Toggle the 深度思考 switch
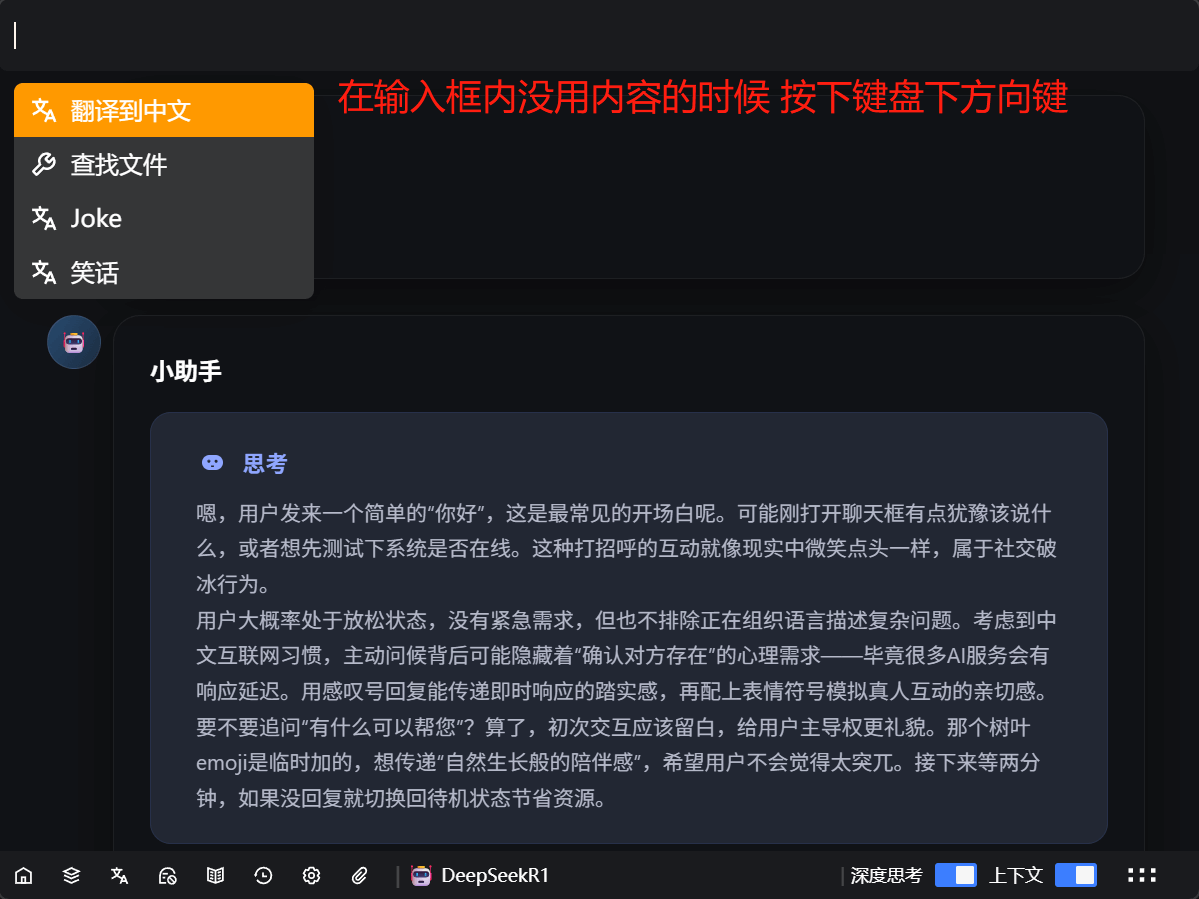The width and height of the screenshot is (1199, 899). [x=955, y=876]
